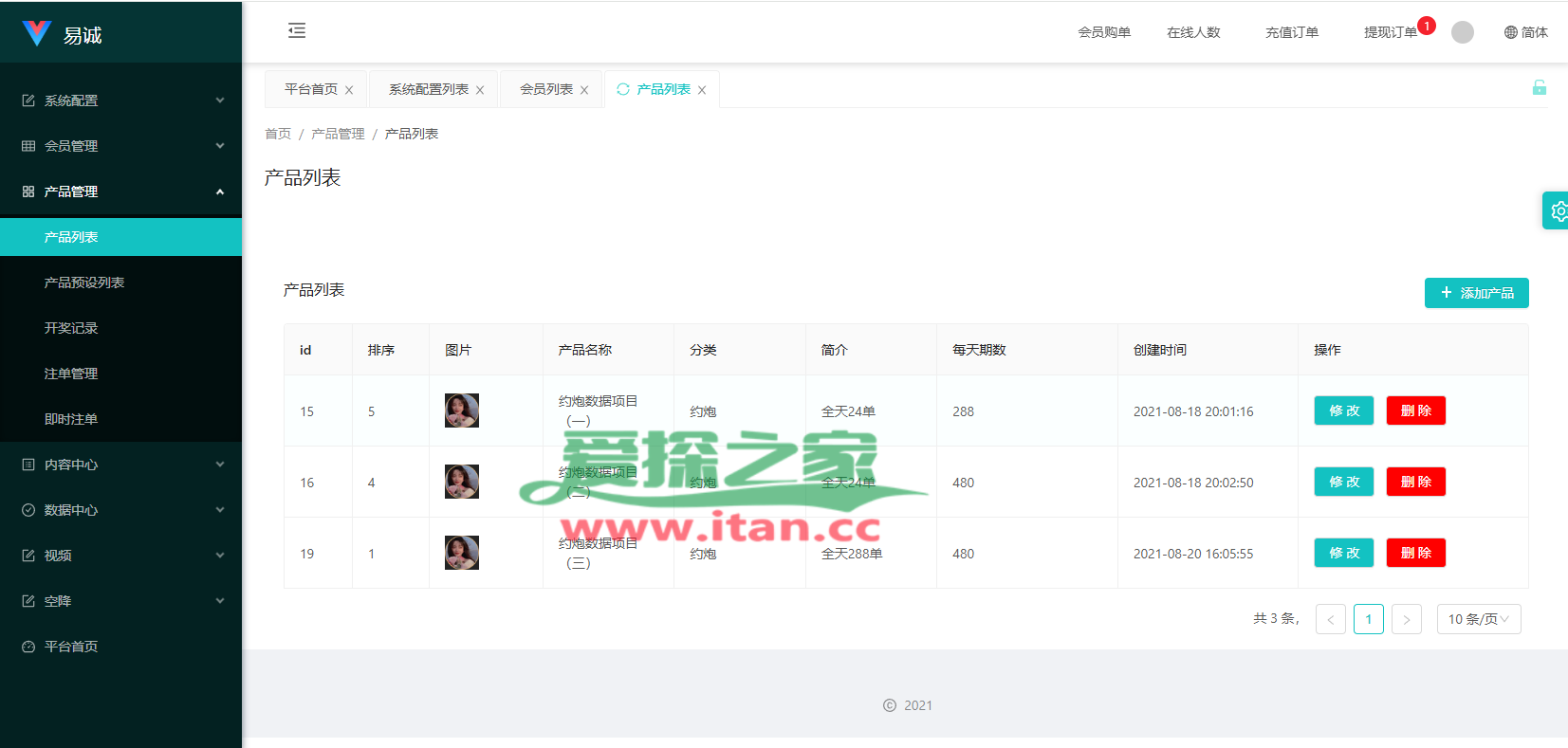Click the green lock icon near tabs
Image resolution: width=1568 pixels, height=748 pixels.
pyautogui.click(x=1539, y=88)
